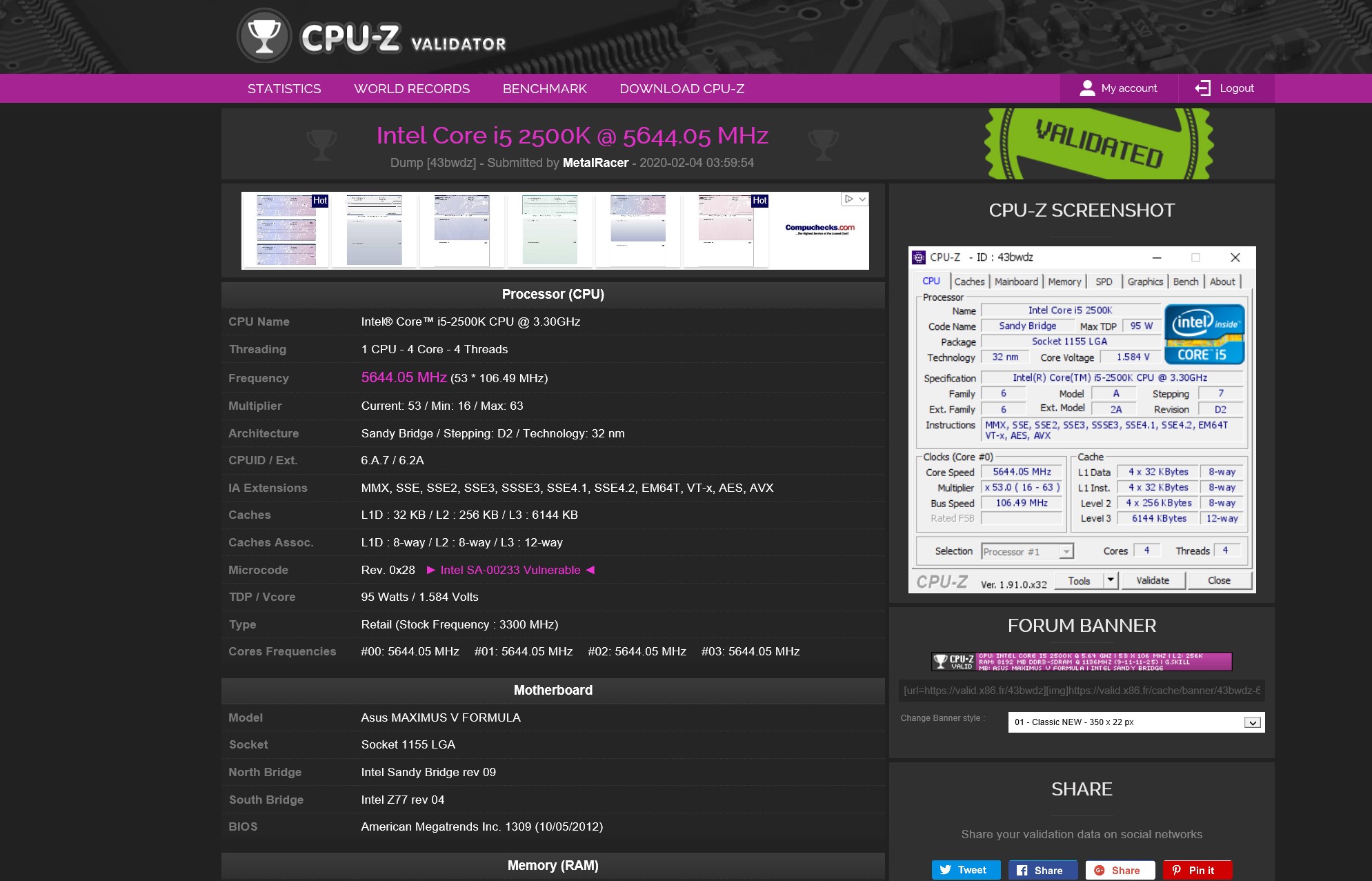Click the Google icon on red Share button
The image size is (1372, 881).
click(x=1100, y=871)
